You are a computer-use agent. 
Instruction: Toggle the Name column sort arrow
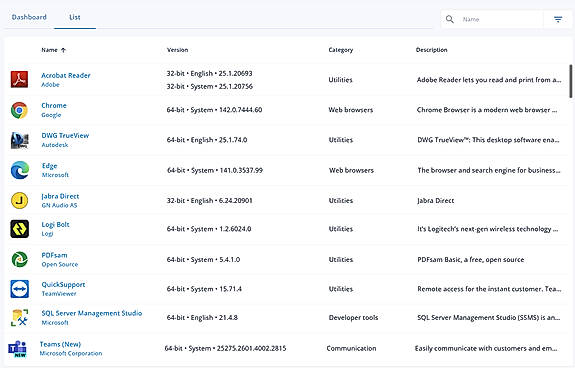coord(63,50)
